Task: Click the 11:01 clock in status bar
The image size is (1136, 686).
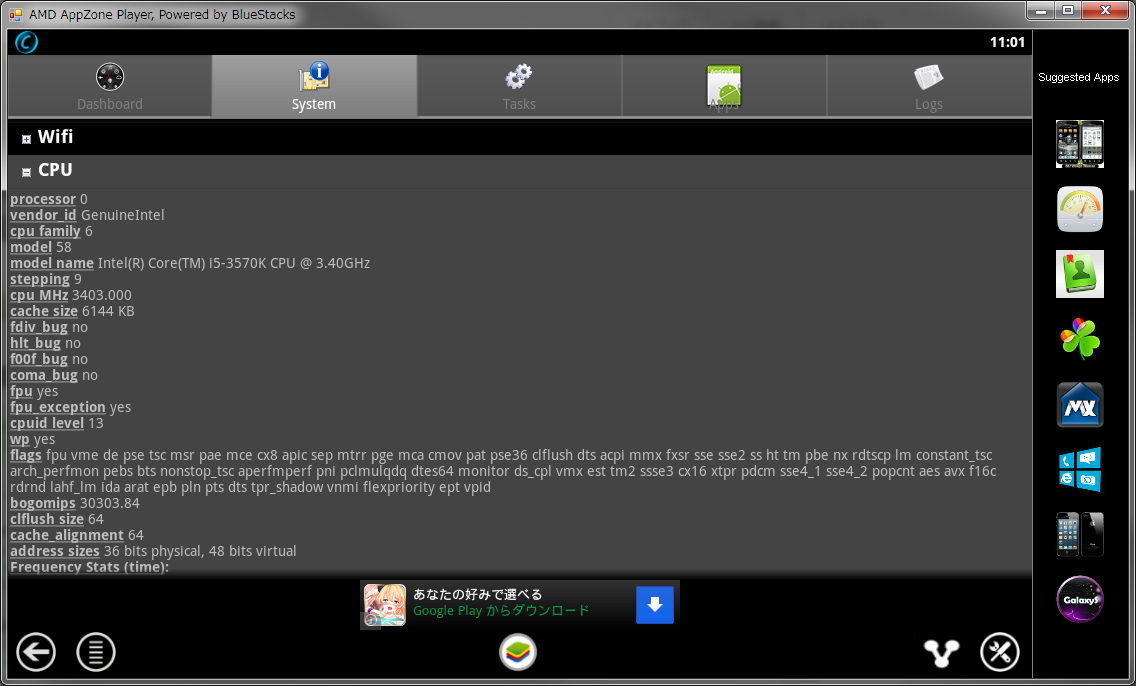Action: 1007,42
